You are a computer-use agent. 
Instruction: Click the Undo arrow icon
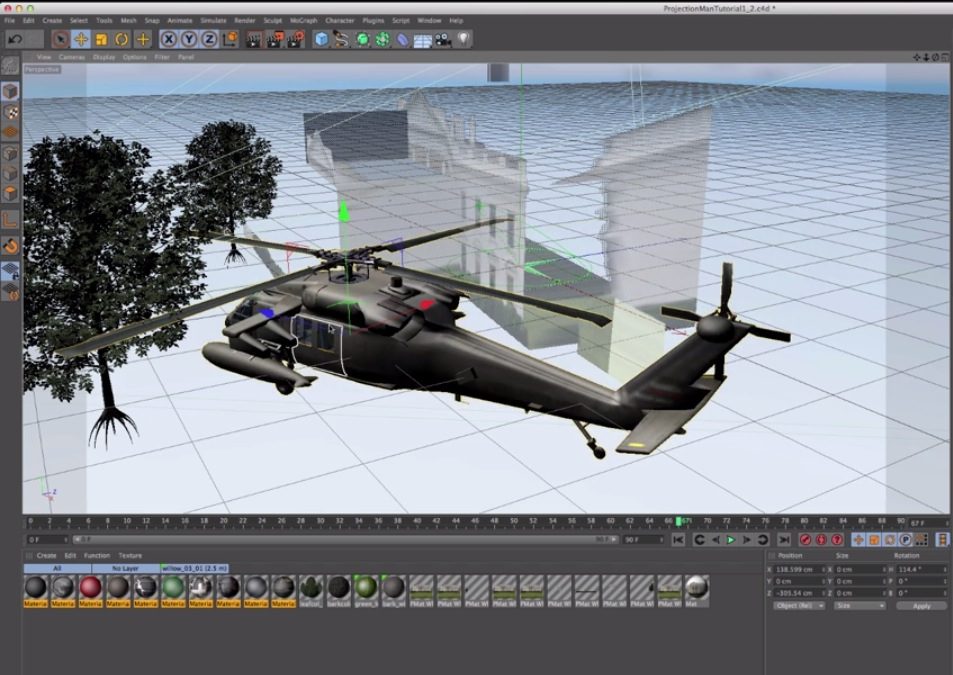[x=14, y=39]
